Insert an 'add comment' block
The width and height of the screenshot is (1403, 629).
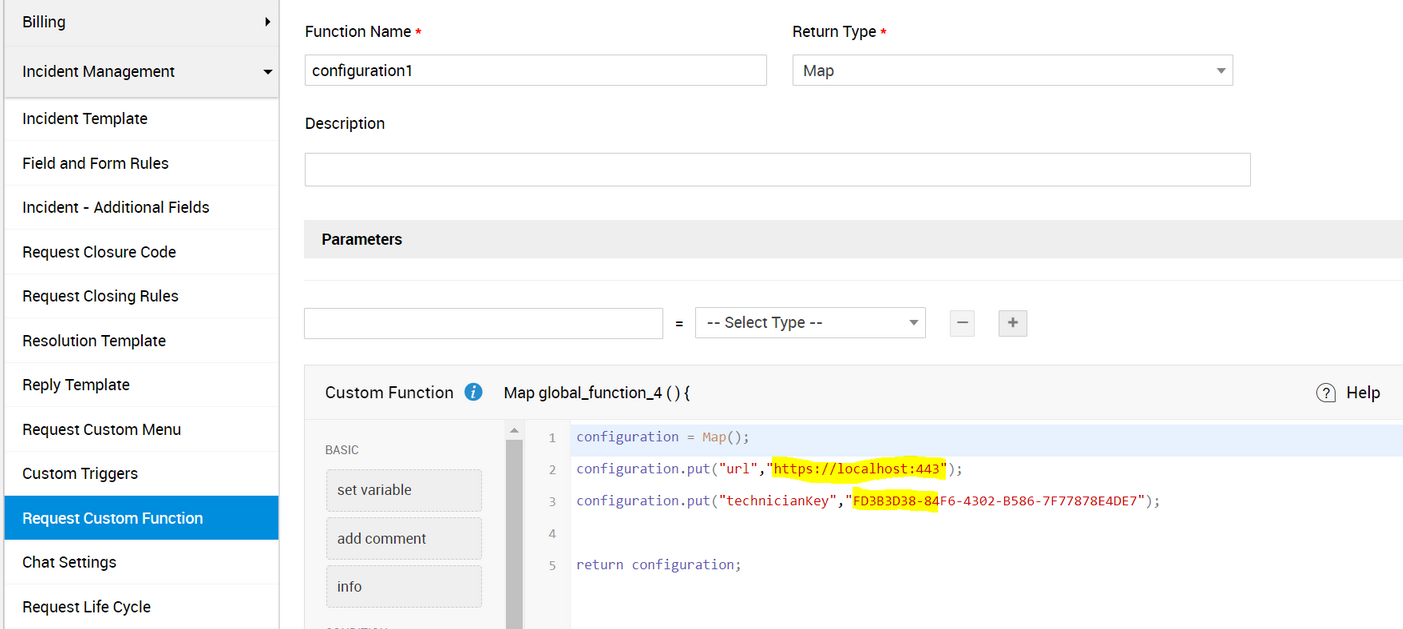click(403, 538)
